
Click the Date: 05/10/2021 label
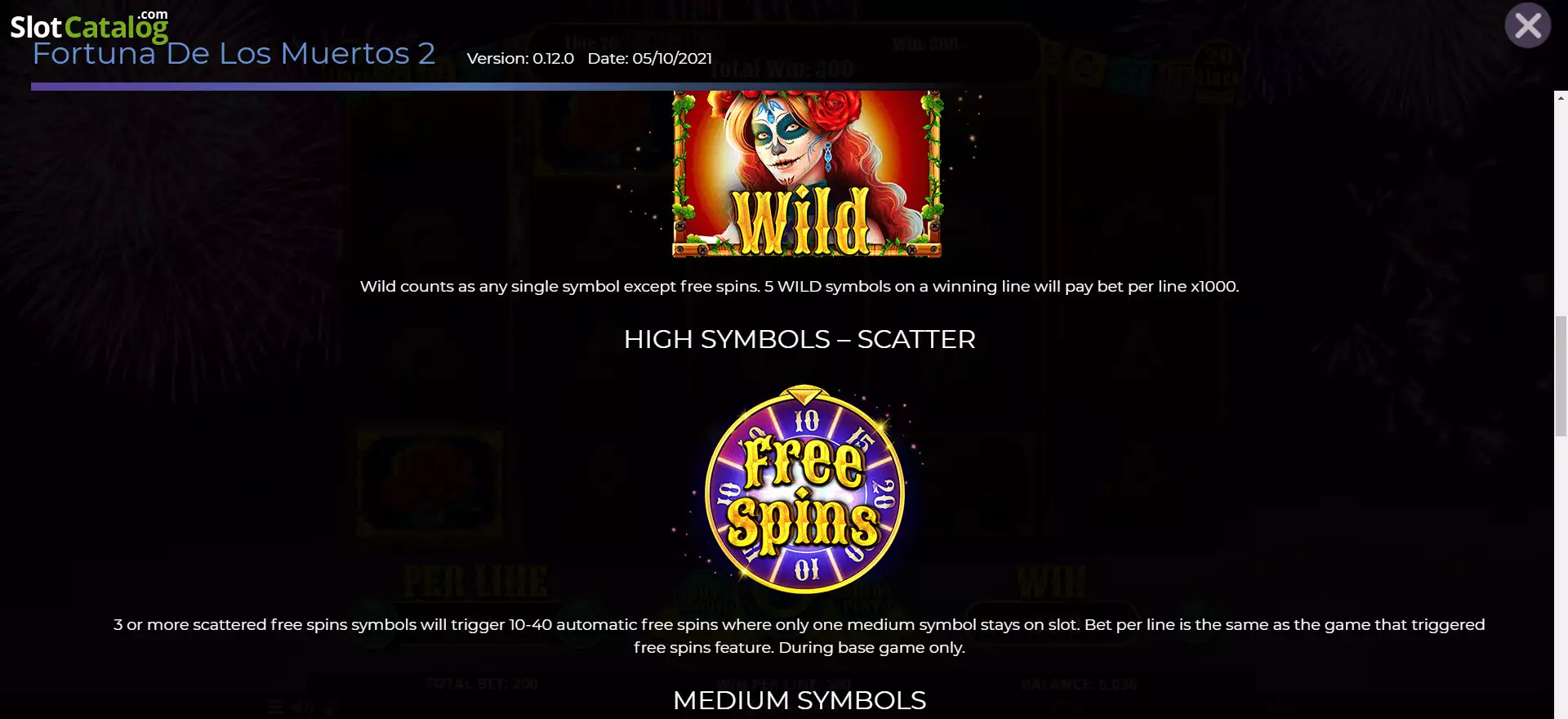click(650, 58)
